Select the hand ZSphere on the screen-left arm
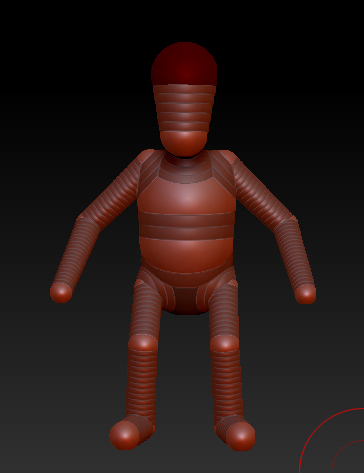Image resolution: width=364 pixels, height=473 pixels. coord(61,292)
